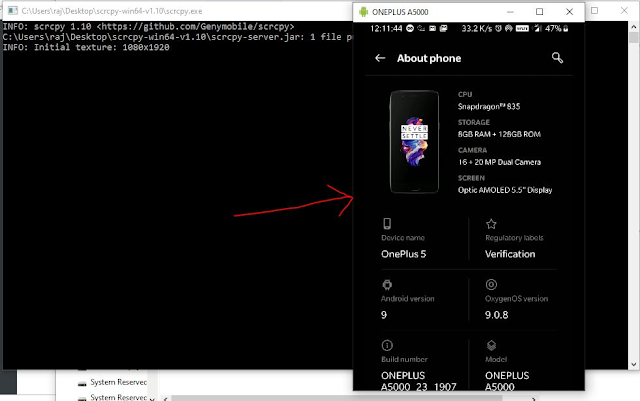Viewport: 640px width, 401px height.
Task: Click the 33.2 K/s network speed text
Action: tap(476, 29)
